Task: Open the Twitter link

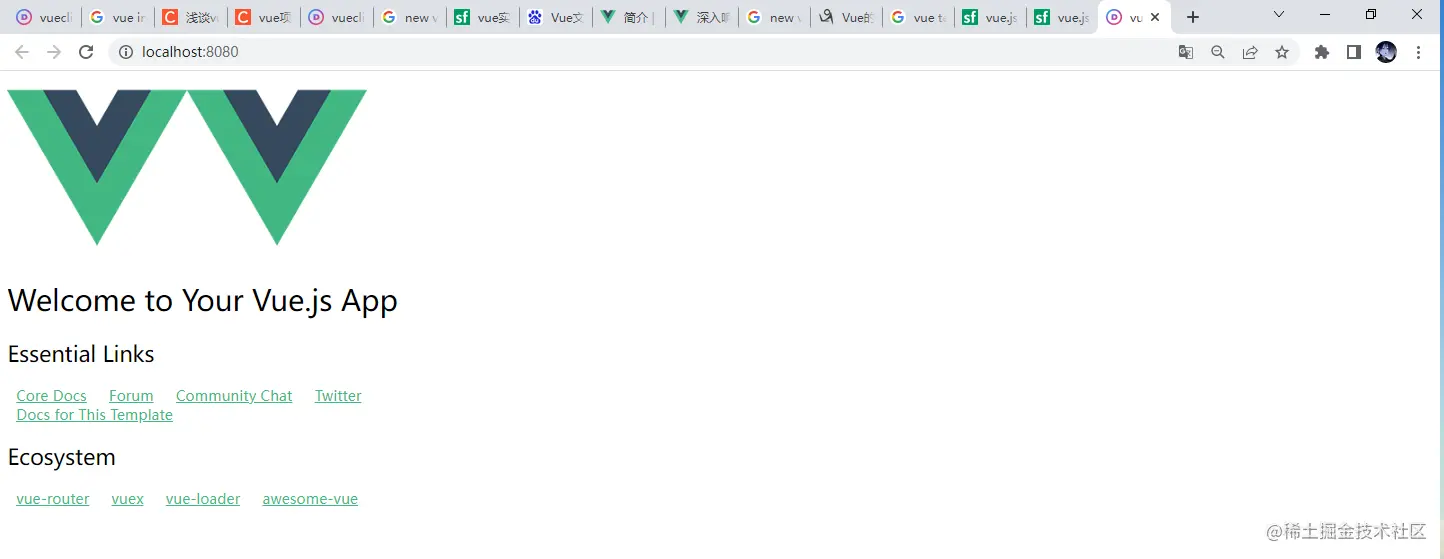Action: 338,396
